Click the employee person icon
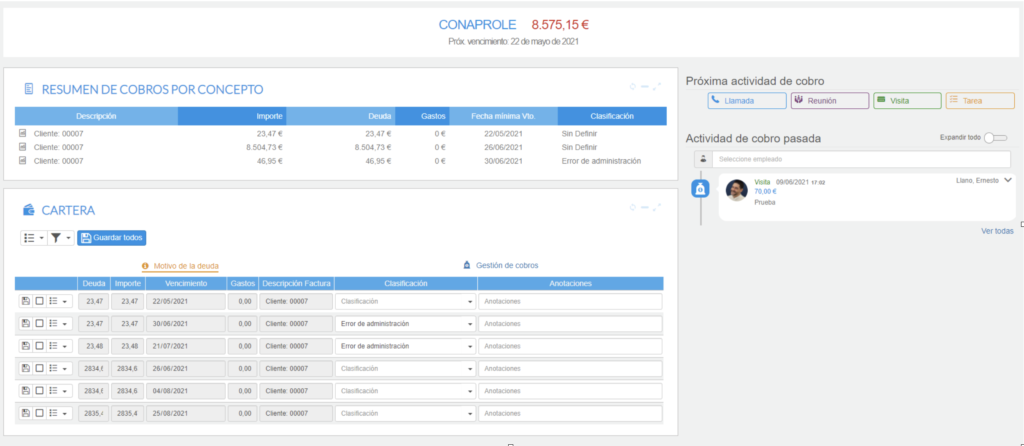Image resolution: width=1024 pixels, height=446 pixels. tap(703, 159)
